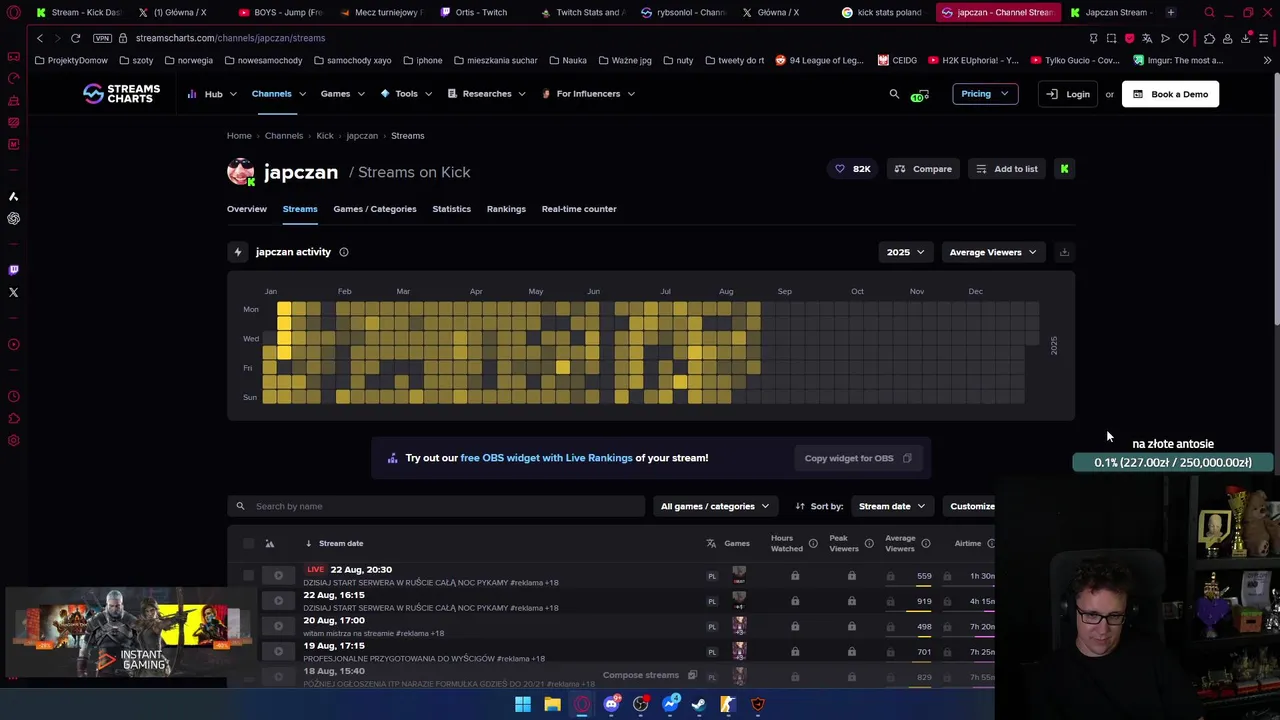Expand the Tools navigation dropdown
Image resolution: width=1280 pixels, height=720 pixels.
[406, 94]
